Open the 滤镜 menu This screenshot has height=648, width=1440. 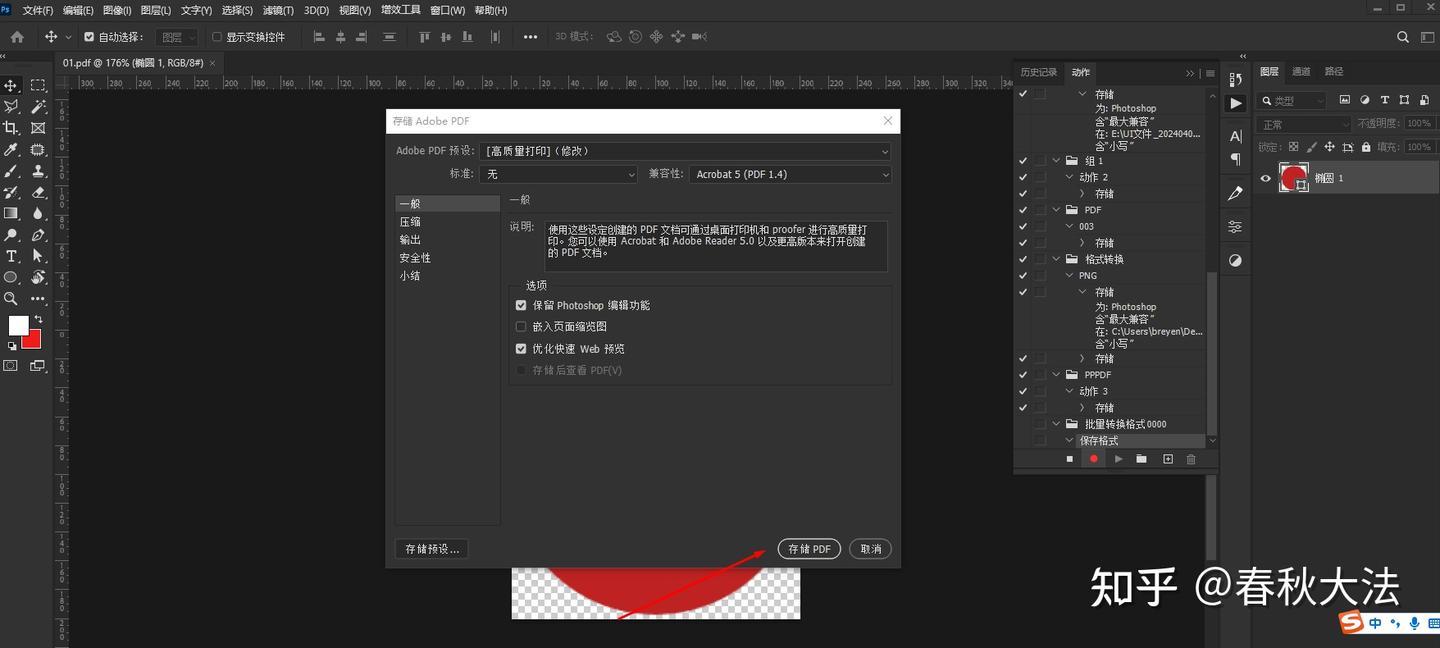pos(278,10)
